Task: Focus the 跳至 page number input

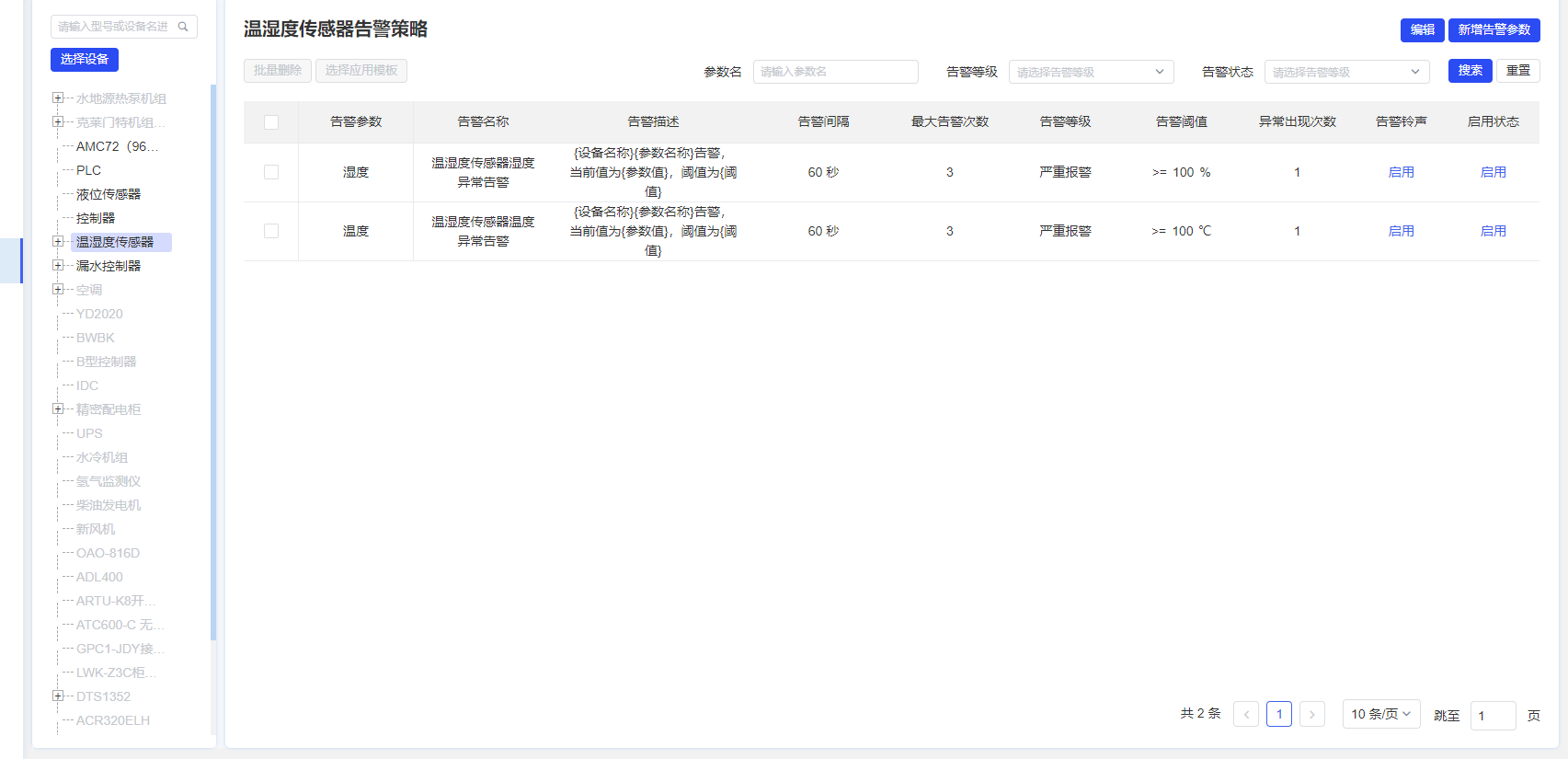Action: pyautogui.click(x=1494, y=716)
